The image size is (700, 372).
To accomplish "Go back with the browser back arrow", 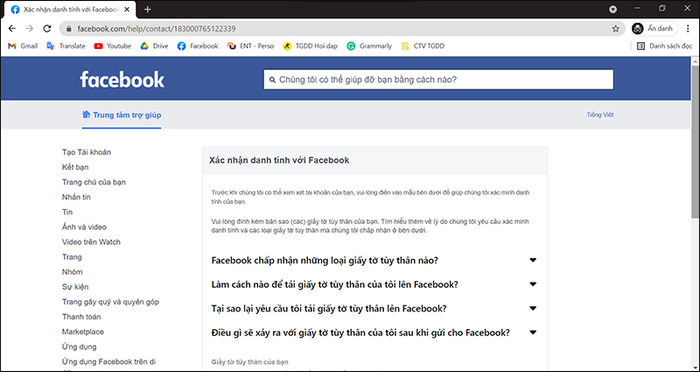I will pos(12,29).
